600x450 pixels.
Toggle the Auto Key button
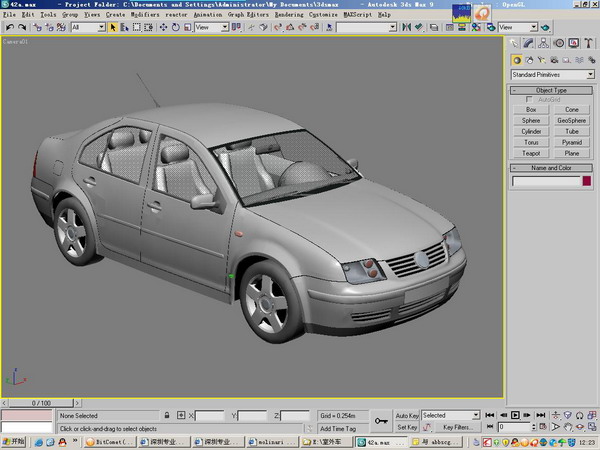coord(407,416)
